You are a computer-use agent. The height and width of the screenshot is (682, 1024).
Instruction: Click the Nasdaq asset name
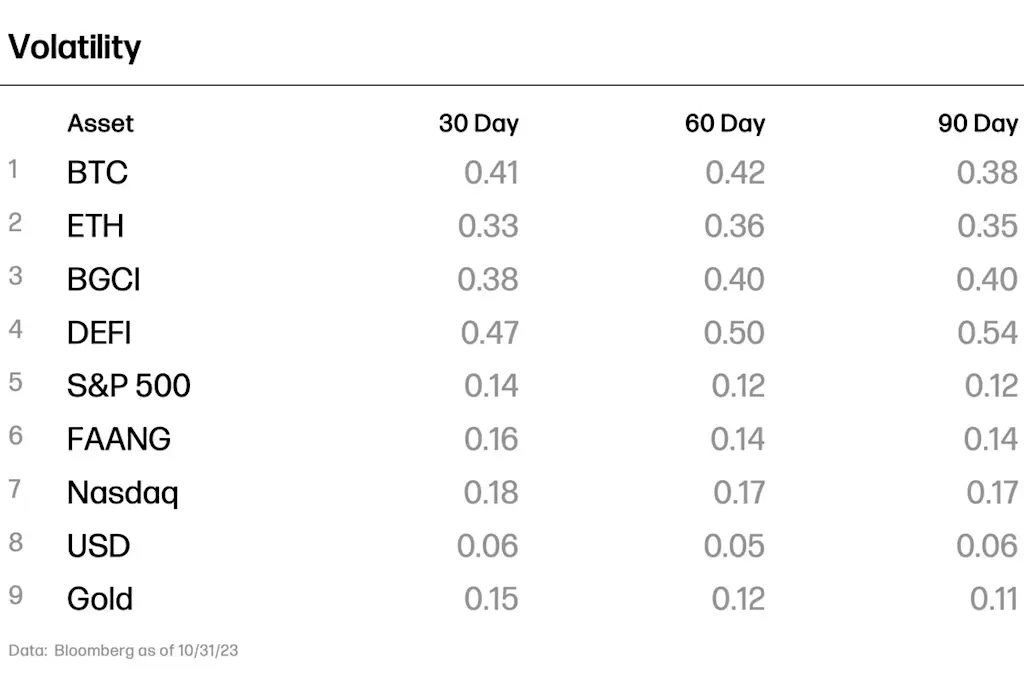123,493
